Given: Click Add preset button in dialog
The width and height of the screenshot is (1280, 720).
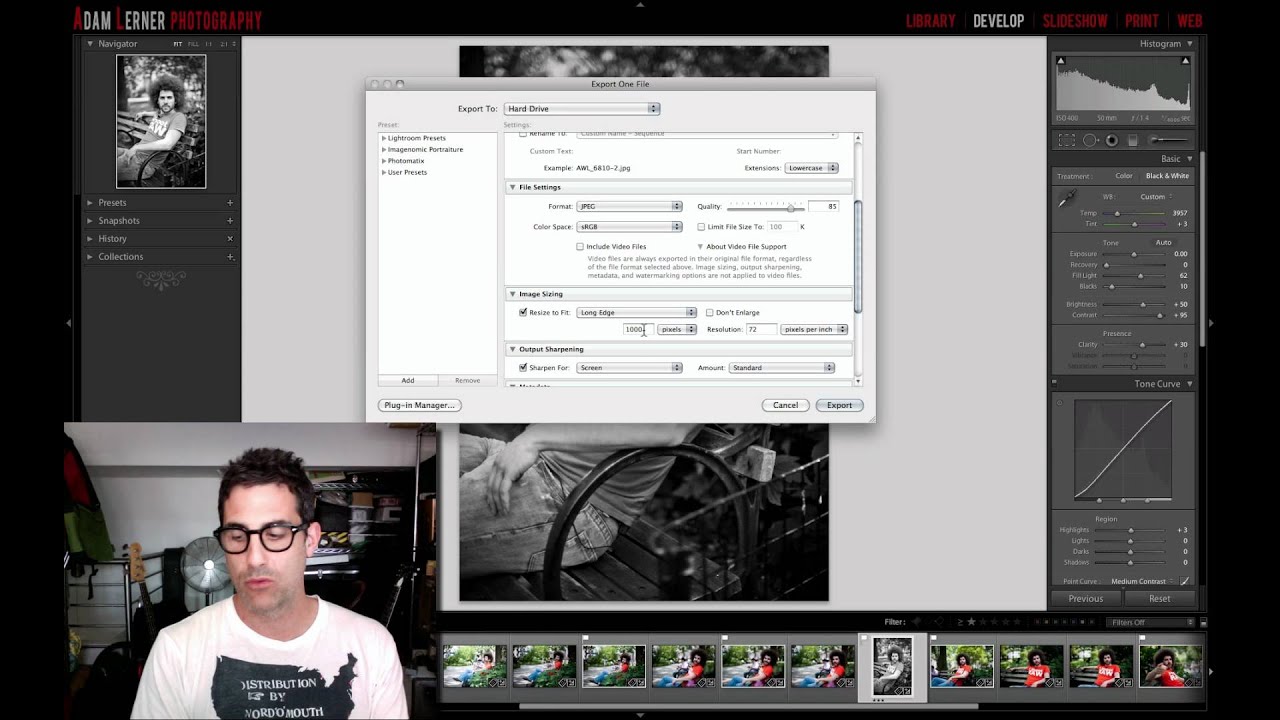Looking at the screenshot, I should (407, 380).
